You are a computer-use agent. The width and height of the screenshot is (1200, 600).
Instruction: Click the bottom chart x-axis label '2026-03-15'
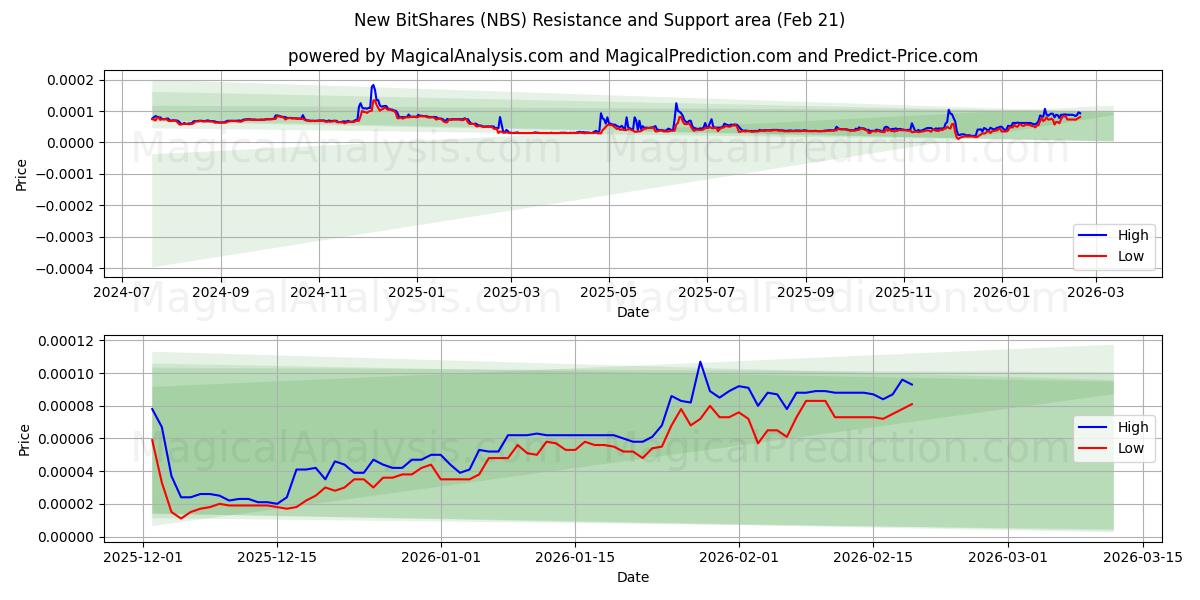(x=1141, y=557)
